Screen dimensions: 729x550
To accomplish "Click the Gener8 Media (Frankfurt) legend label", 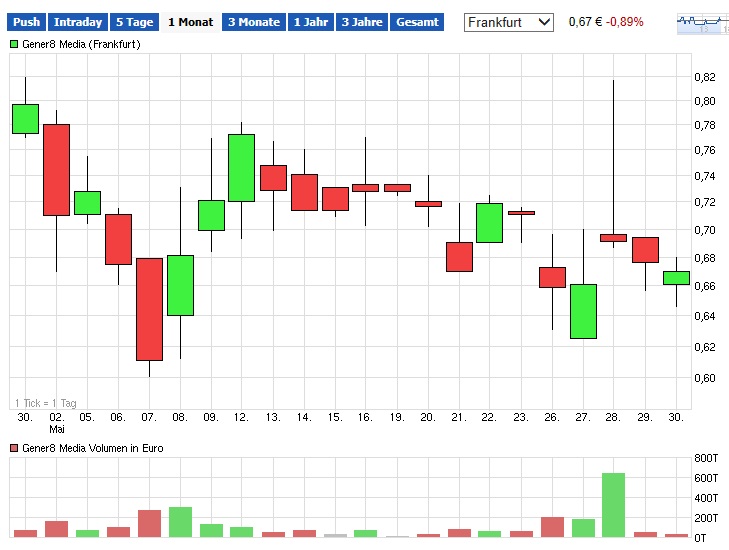I will click(x=81, y=44).
